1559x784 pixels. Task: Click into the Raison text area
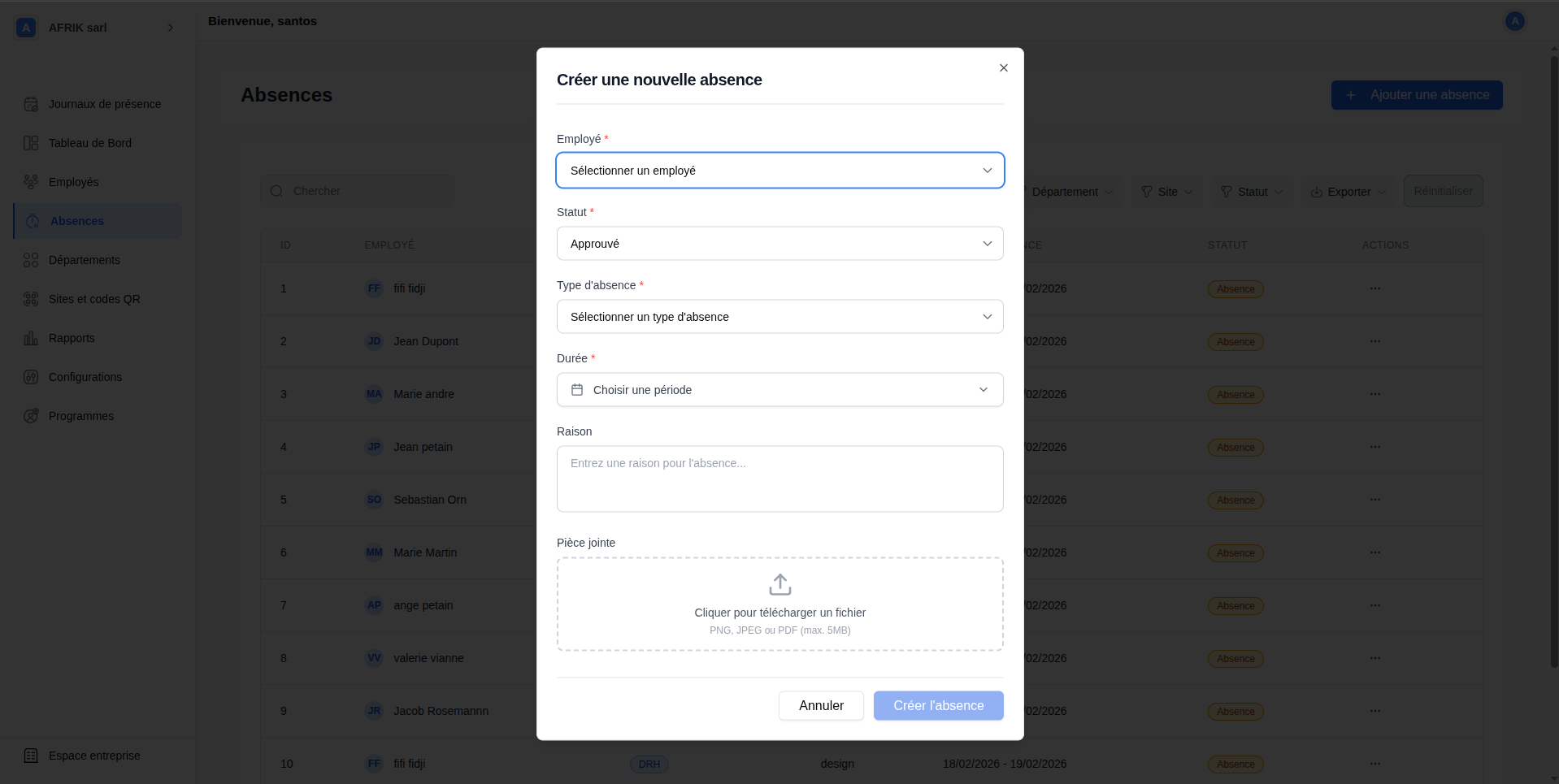click(x=779, y=479)
